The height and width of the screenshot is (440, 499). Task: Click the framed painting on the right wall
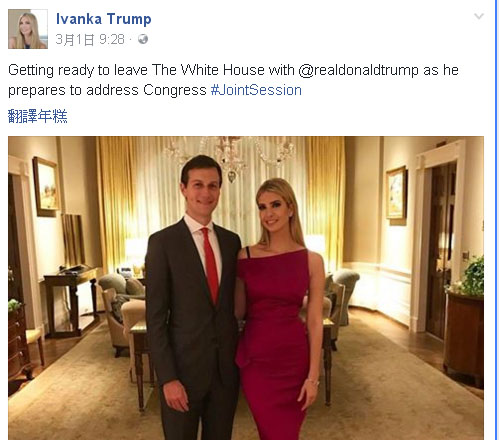(396, 195)
